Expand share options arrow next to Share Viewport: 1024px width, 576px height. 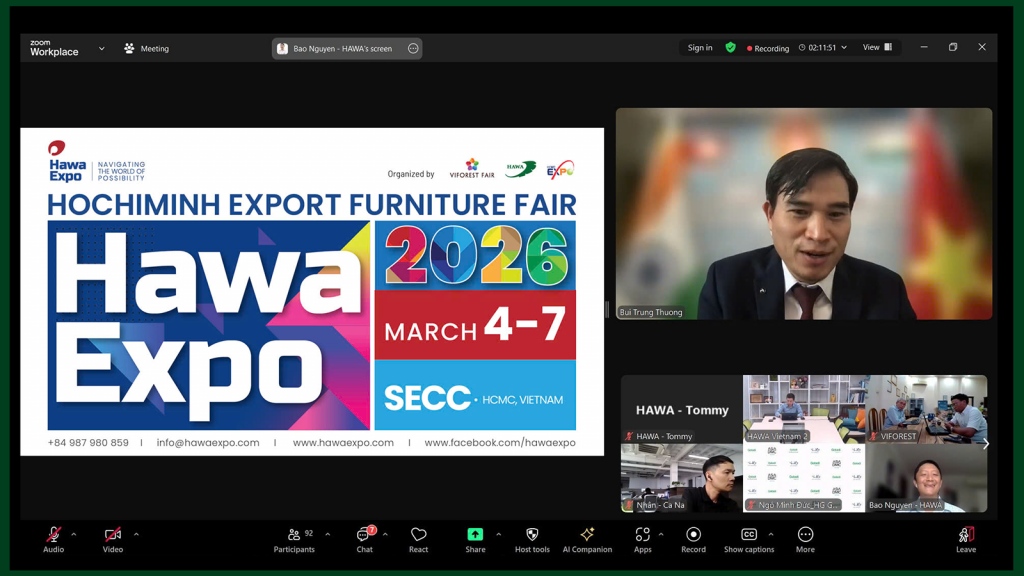pos(499,534)
